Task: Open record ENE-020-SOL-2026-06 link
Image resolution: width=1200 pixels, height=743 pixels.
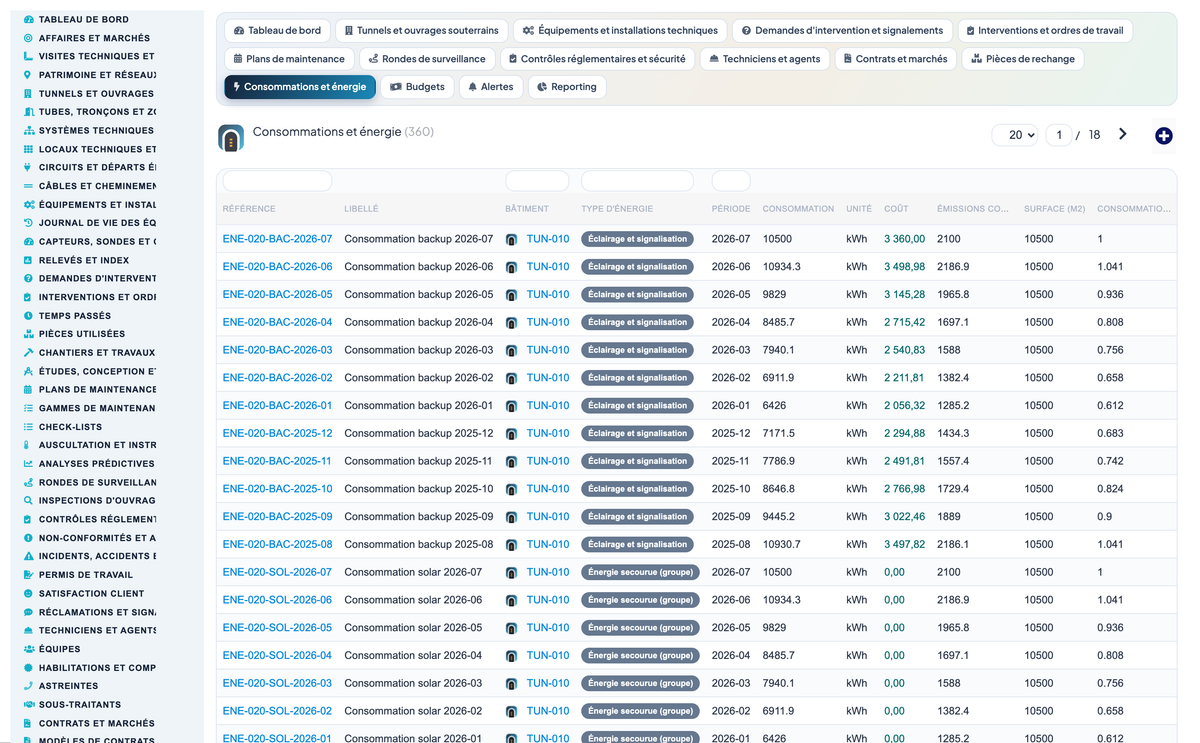Action: 277,601
